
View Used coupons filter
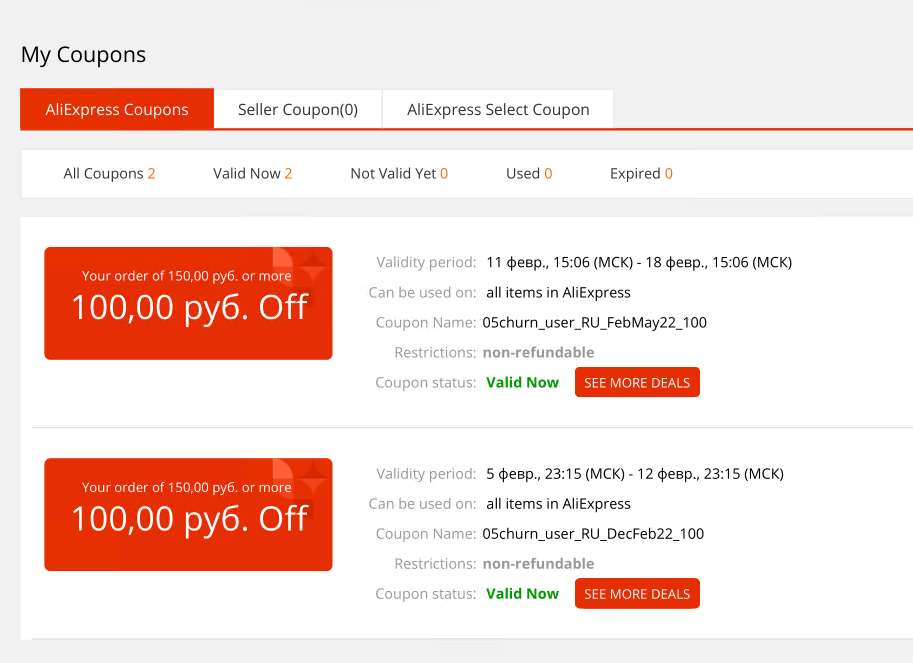529,173
